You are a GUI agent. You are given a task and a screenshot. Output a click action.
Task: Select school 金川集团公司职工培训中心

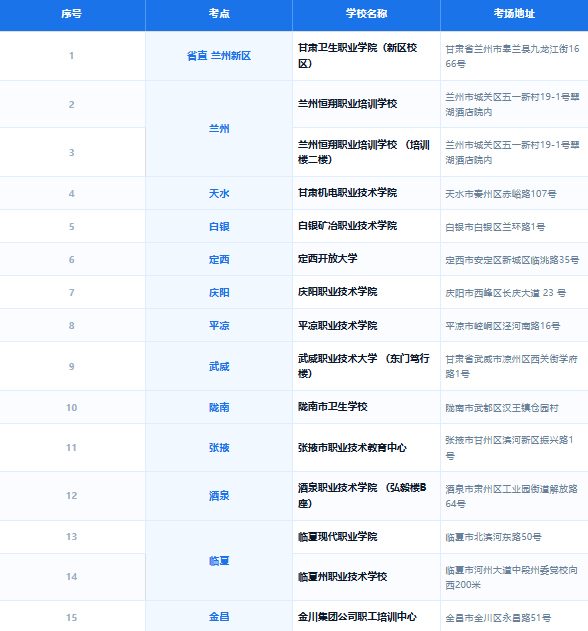(357, 617)
